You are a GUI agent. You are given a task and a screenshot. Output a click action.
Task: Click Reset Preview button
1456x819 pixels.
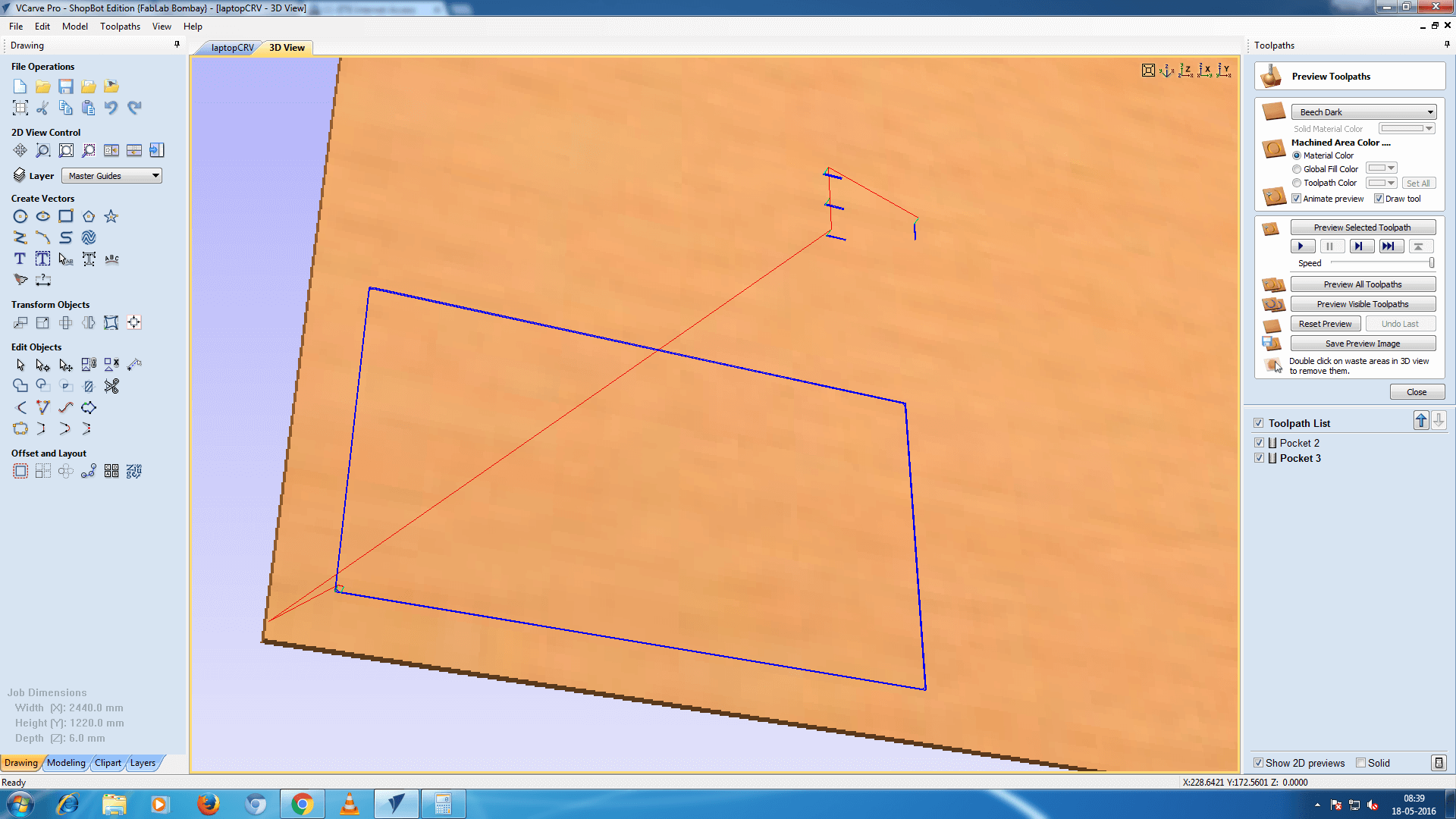coord(1325,324)
